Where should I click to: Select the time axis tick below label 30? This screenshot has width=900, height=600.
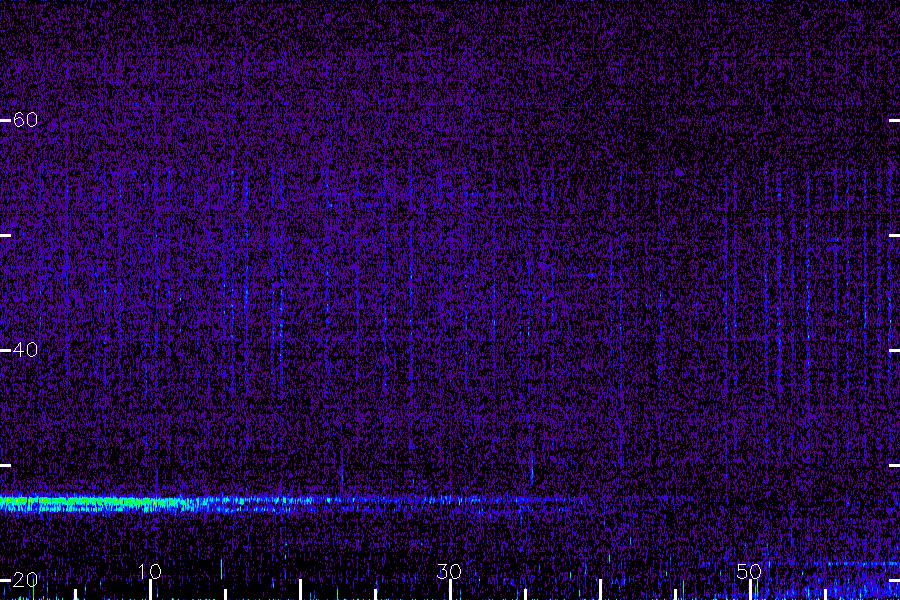click(x=450, y=590)
